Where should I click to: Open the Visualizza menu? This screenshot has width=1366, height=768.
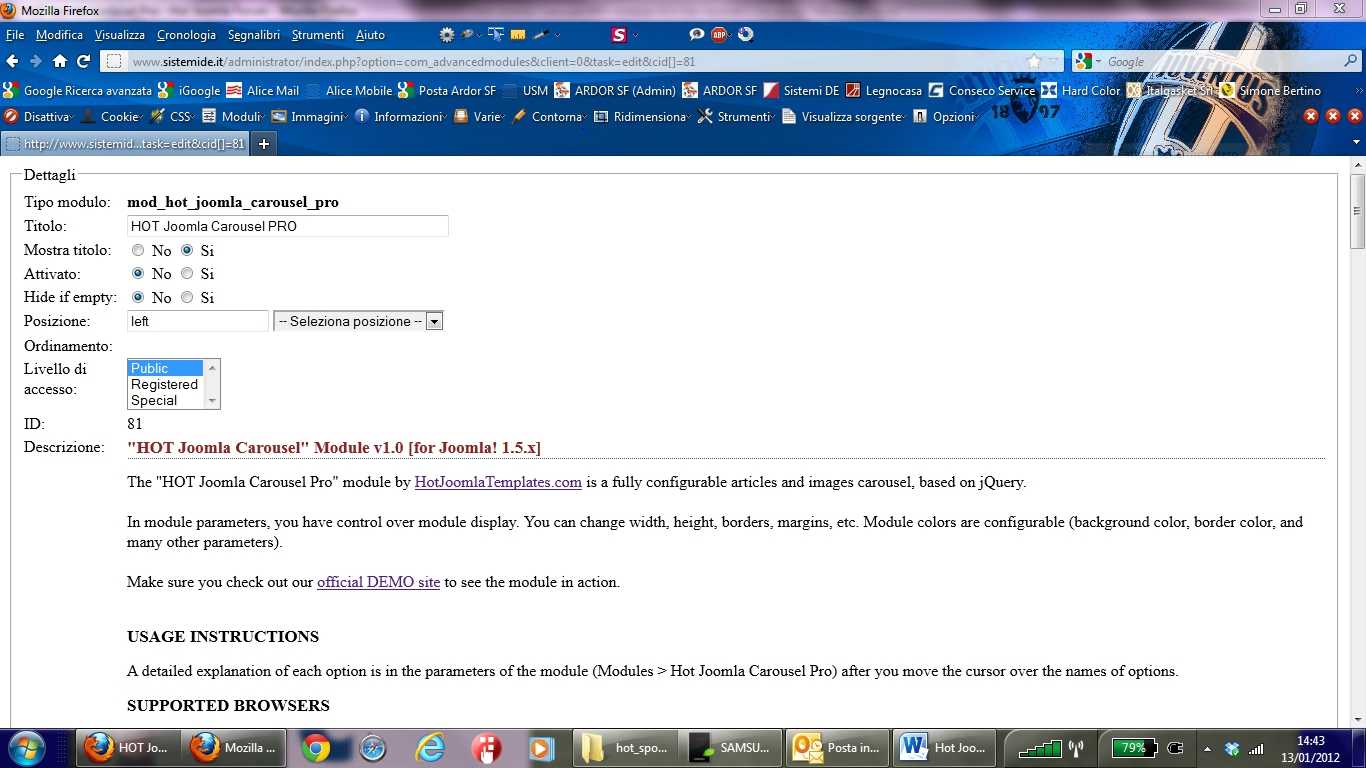click(120, 35)
